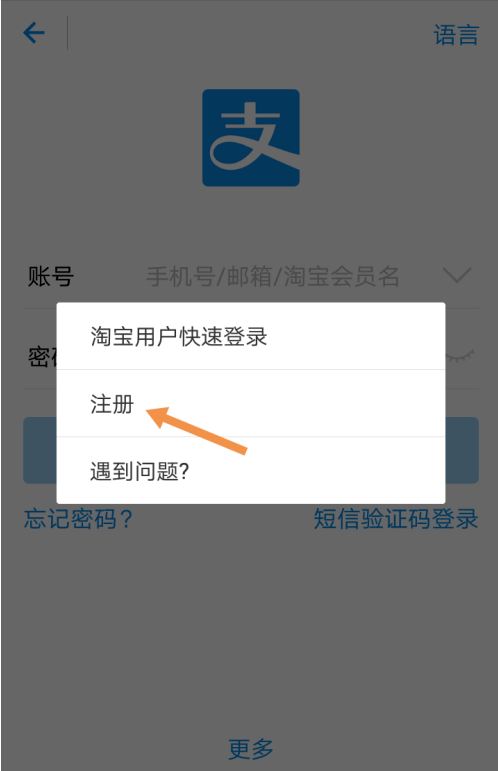Tap the visible edge of the login button
498x771 pixels.
[x=462, y=450]
